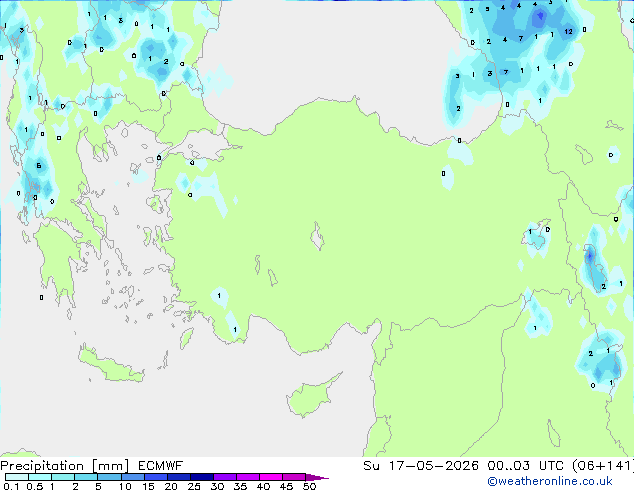Viewport: 634px width, 490px height.
Task: Select the 30–35 mm purple legend box
Action: 225,477
